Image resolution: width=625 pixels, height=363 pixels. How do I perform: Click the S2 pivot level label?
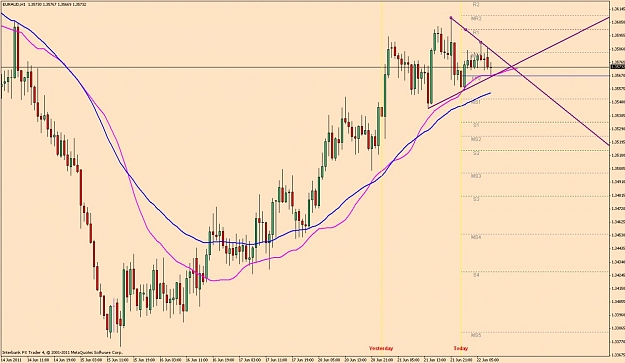point(476,153)
